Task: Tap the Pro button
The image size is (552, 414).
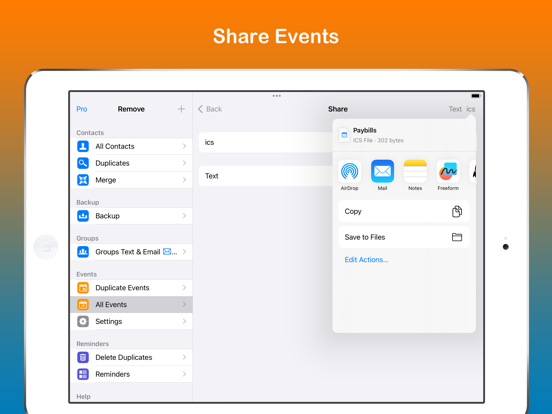Action: click(x=82, y=109)
